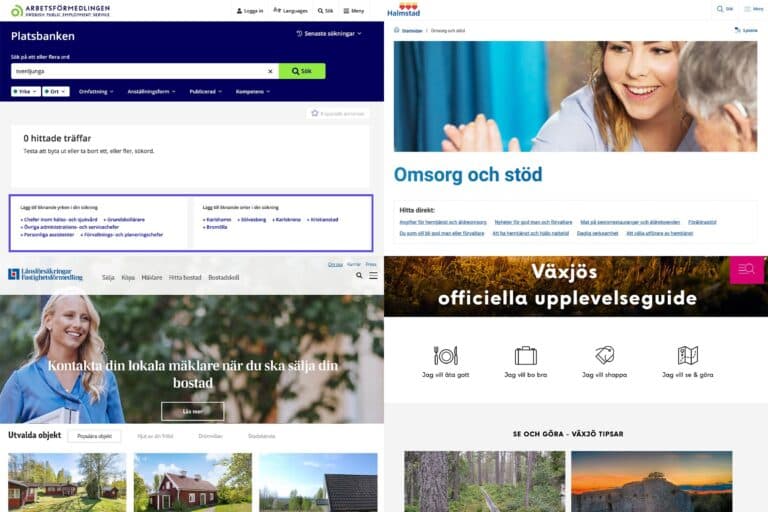Select the 'Jag vill äta gott' plate icon
The width and height of the screenshot is (768, 512).
(445, 356)
